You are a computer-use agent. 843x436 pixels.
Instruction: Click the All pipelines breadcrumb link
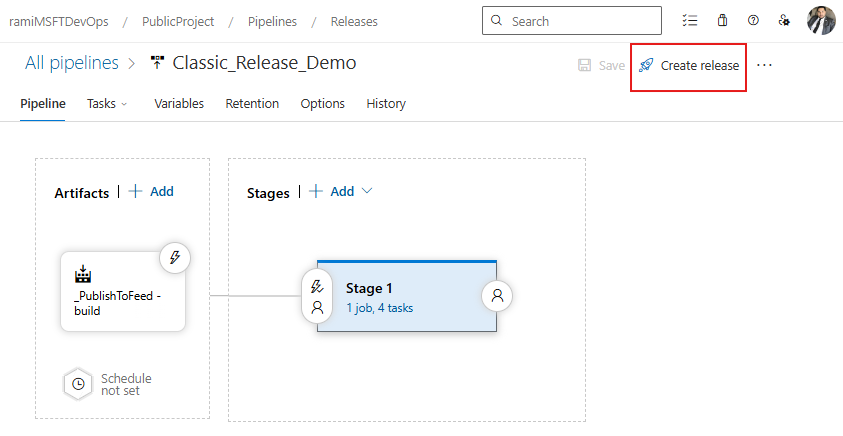pos(72,63)
